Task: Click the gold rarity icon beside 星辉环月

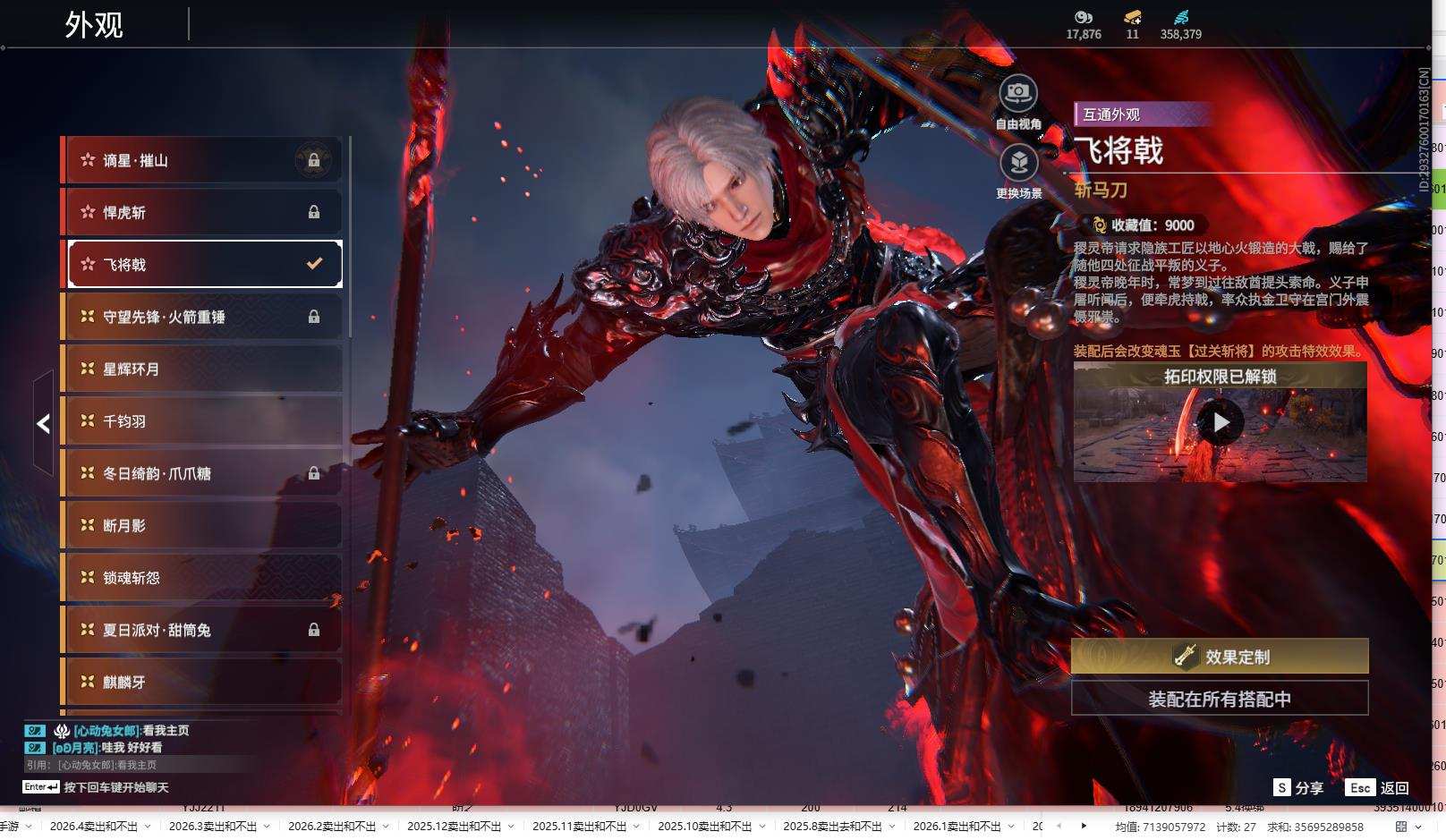Action: coord(88,369)
